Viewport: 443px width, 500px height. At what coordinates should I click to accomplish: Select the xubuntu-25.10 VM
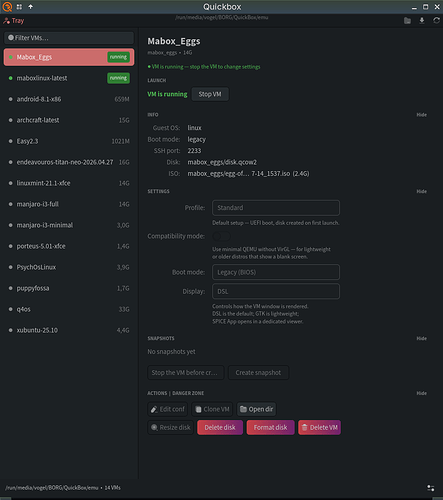tap(69, 330)
